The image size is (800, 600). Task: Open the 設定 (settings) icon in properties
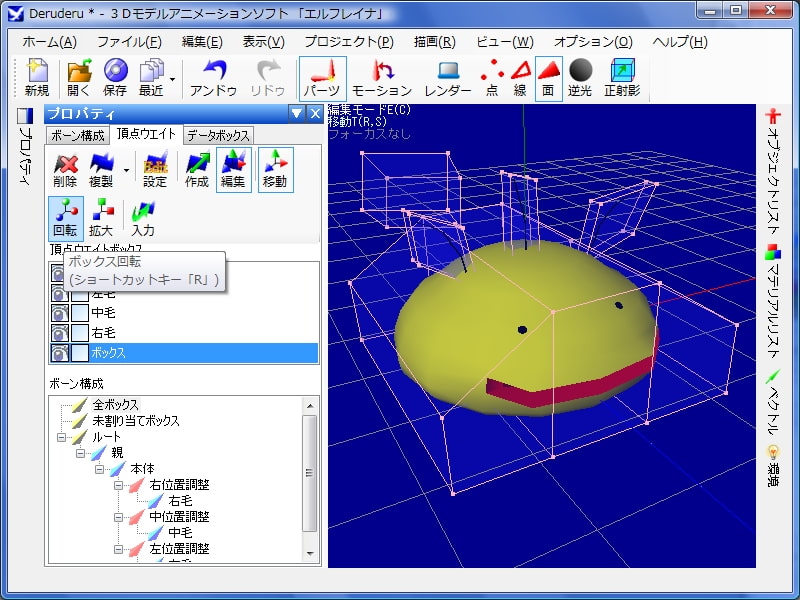[155, 169]
